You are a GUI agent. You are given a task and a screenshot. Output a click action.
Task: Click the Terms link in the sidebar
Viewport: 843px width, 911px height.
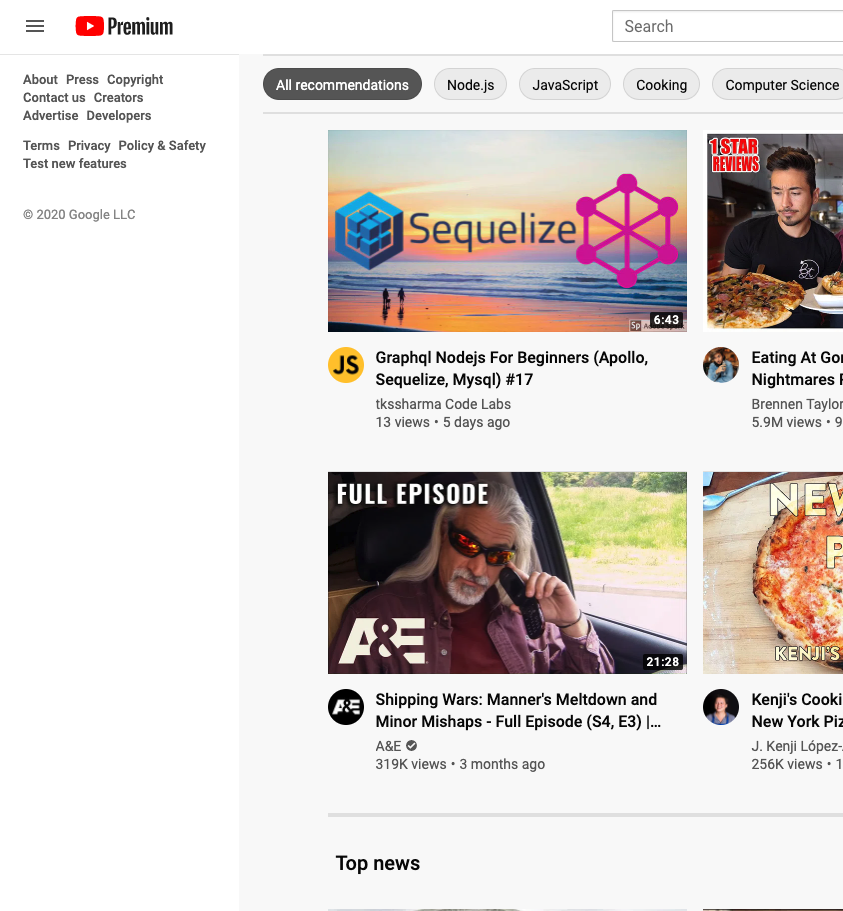tap(41, 145)
